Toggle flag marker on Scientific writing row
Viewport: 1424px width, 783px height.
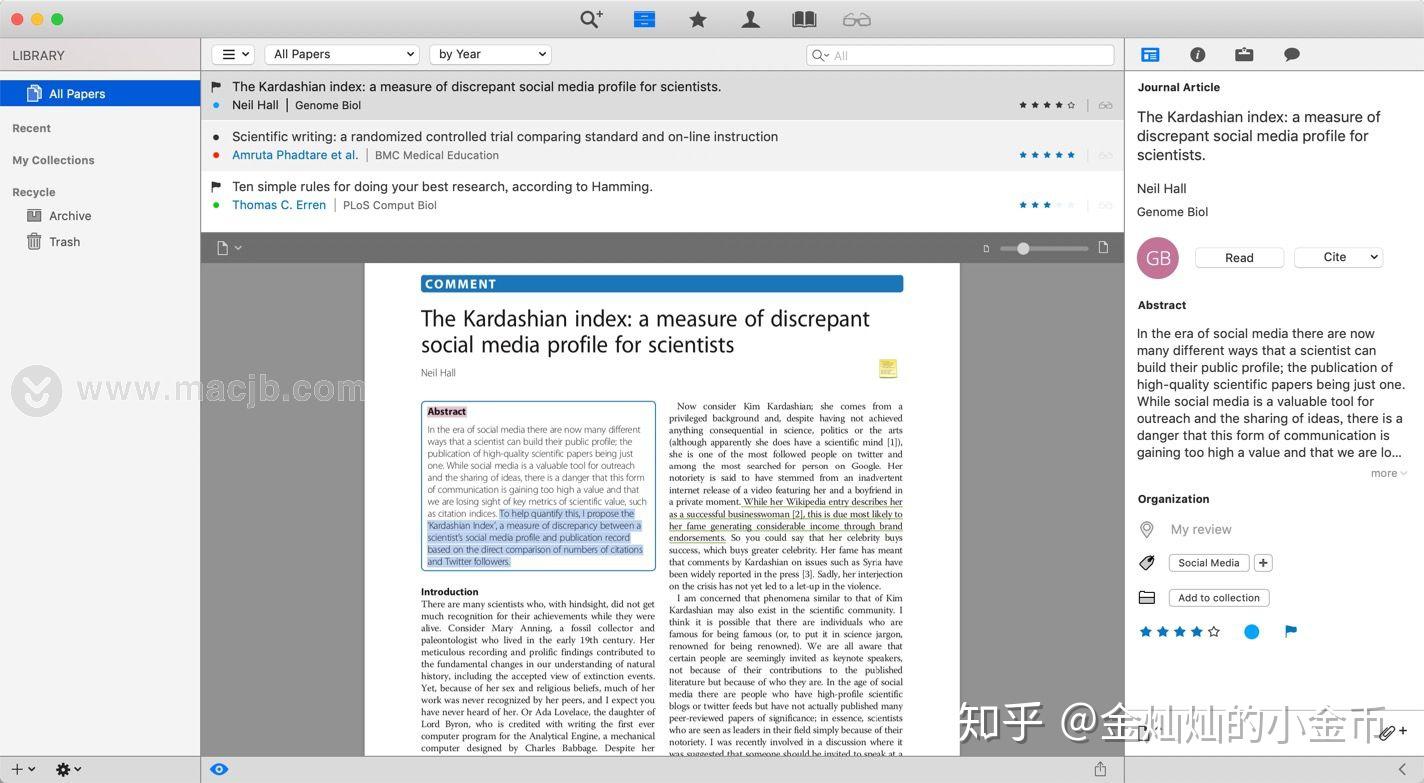tap(216, 137)
